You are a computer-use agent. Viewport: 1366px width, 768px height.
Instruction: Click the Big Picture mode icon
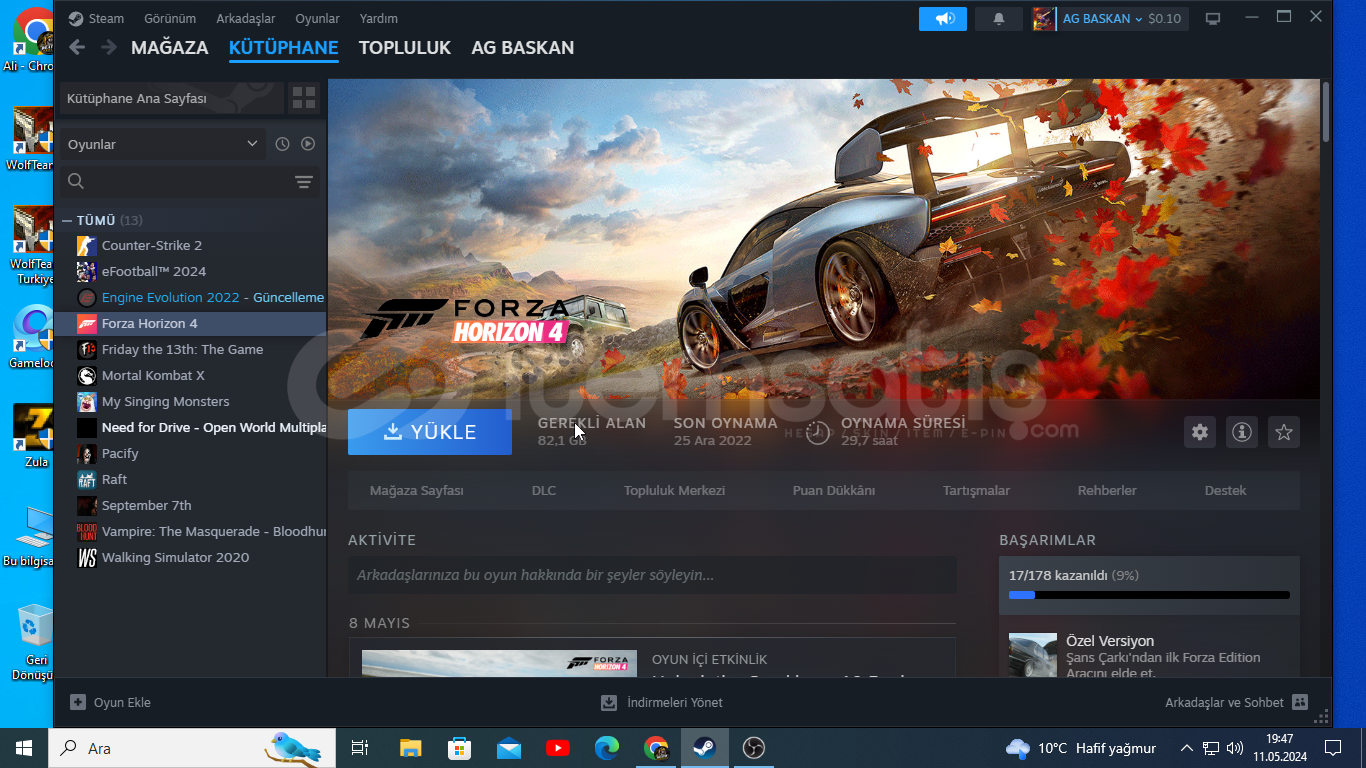coord(1213,19)
